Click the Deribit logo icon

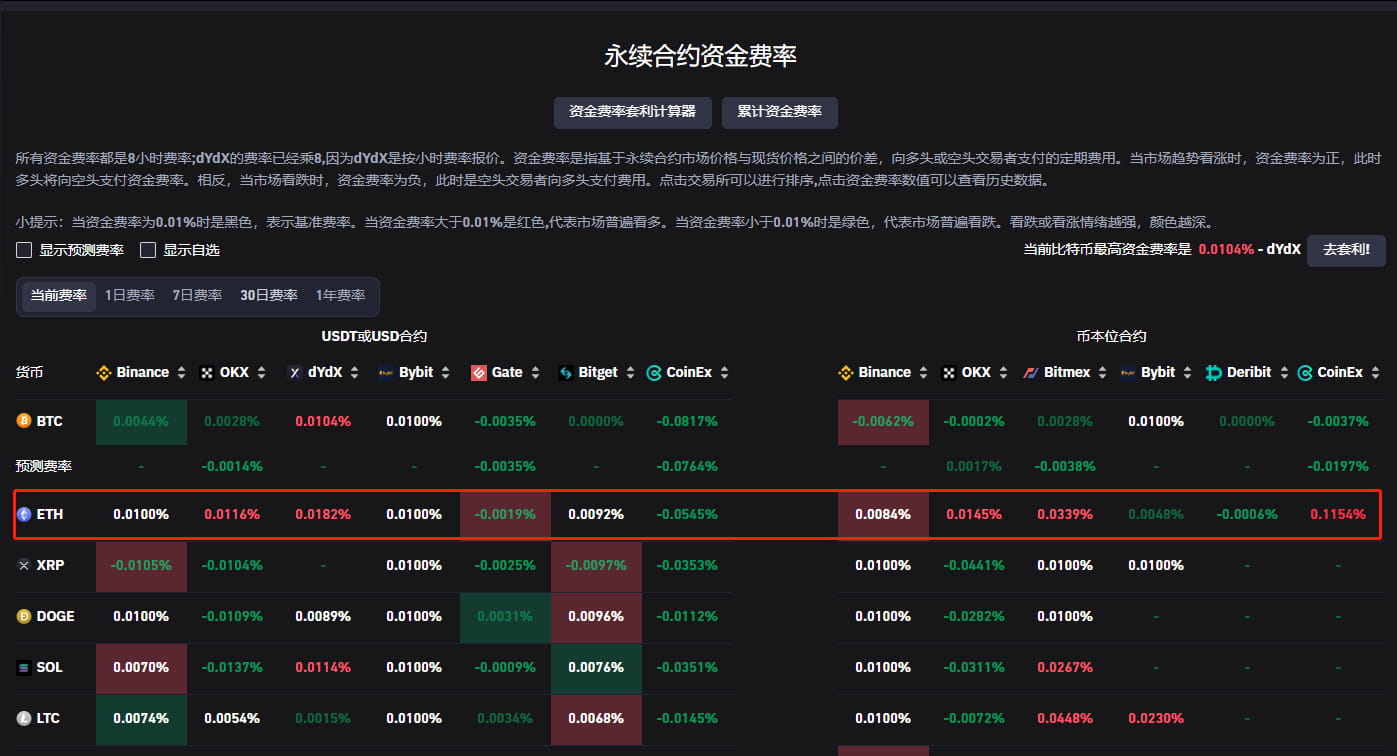click(x=1214, y=373)
